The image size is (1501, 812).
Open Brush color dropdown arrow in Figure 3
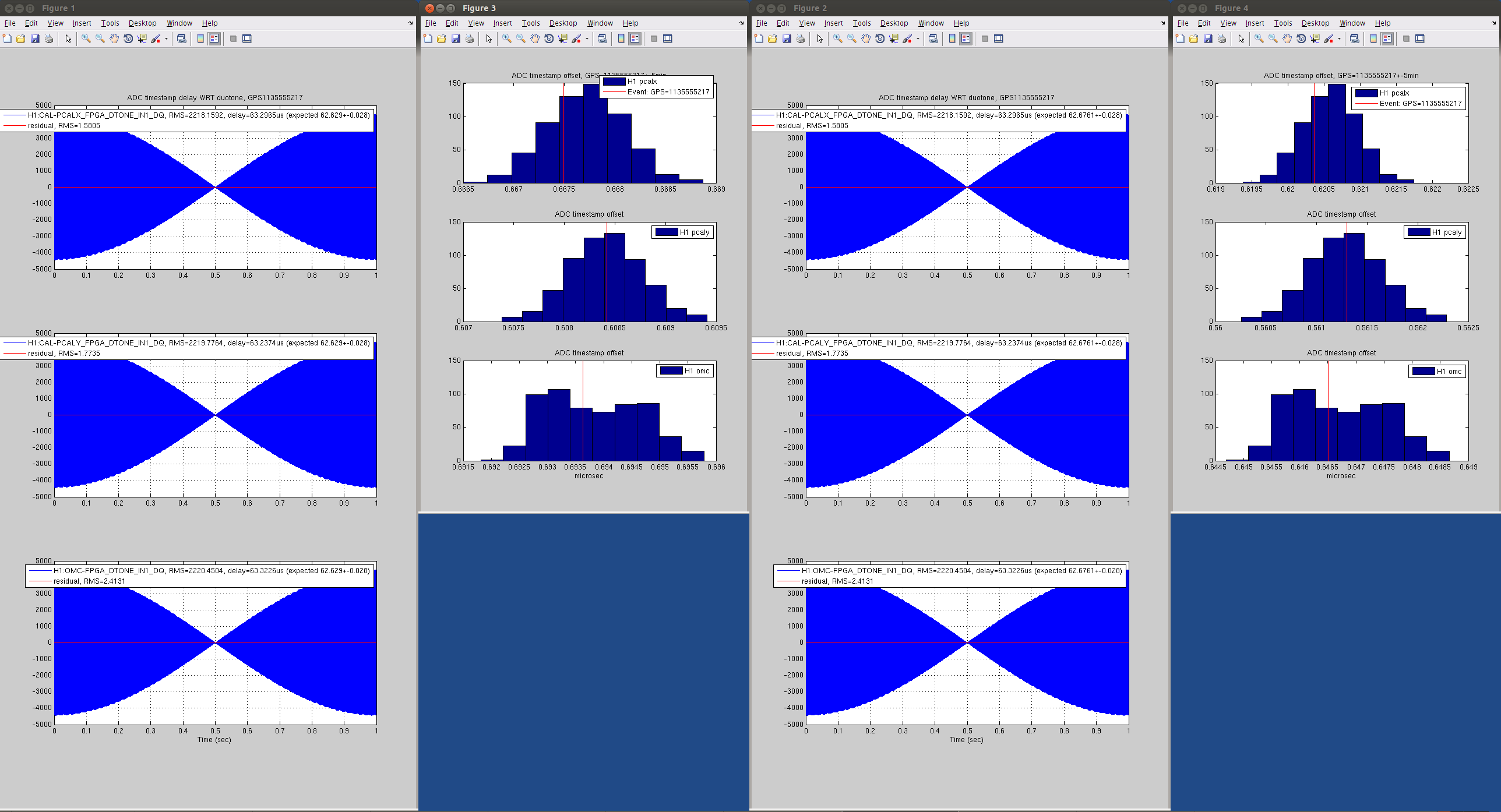(x=587, y=39)
